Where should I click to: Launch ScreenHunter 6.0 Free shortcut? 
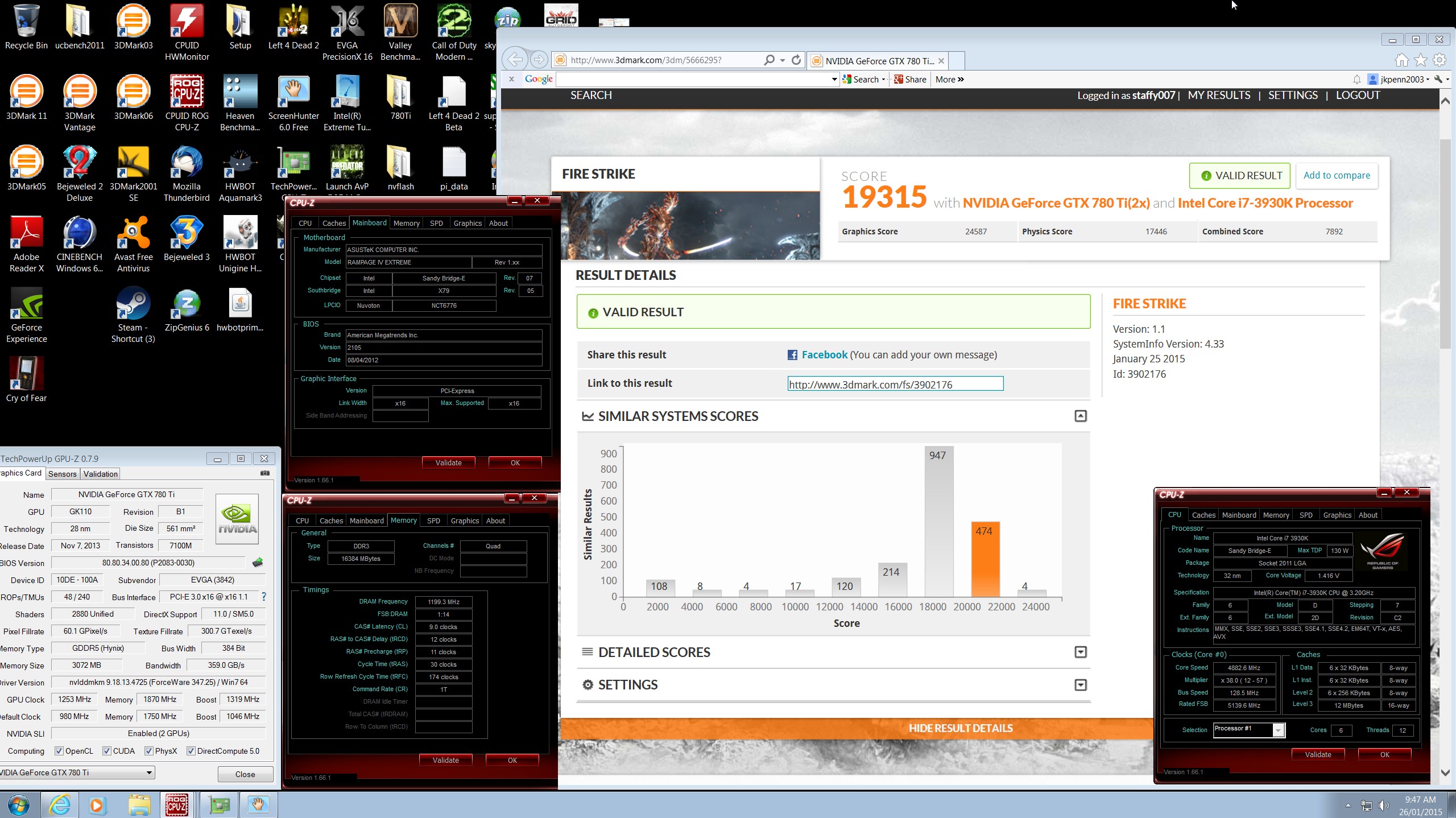(x=293, y=103)
